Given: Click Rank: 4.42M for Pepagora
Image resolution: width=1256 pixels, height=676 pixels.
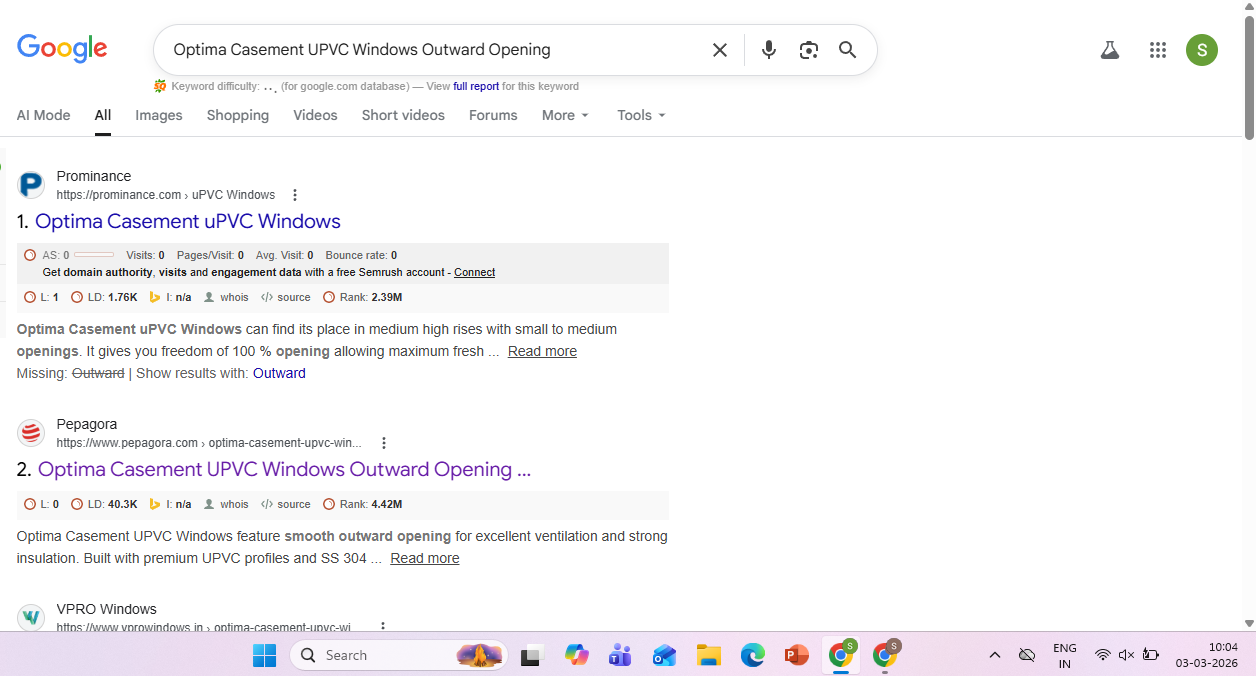Looking at the screenshot, I should 363,504.
